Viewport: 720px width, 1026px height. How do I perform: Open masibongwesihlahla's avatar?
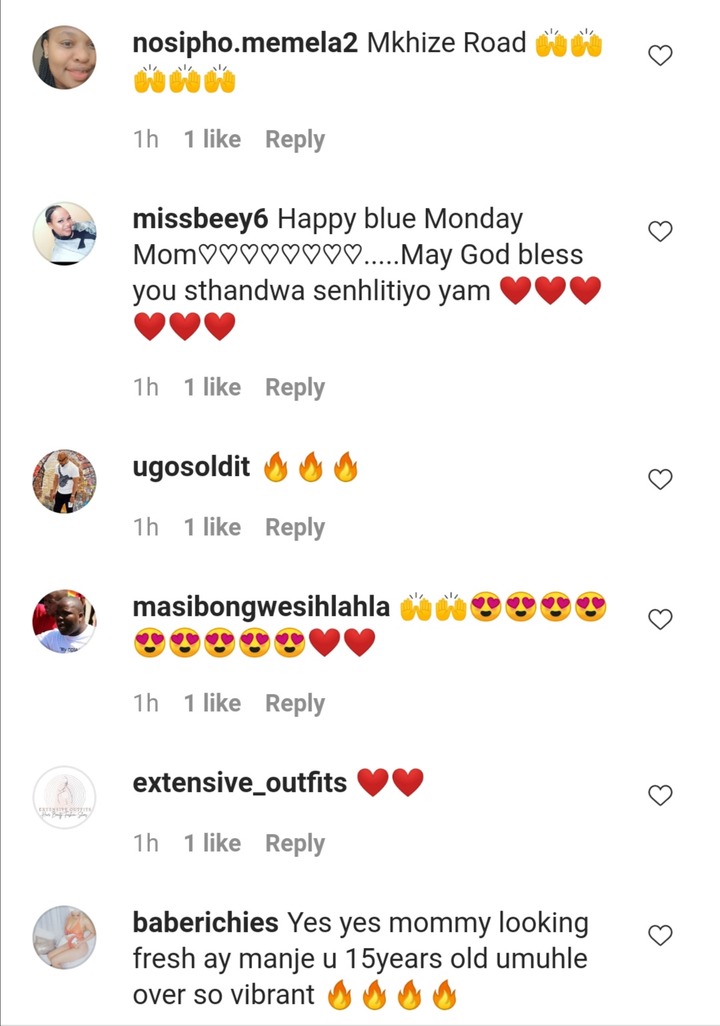(x=64, y=621)
